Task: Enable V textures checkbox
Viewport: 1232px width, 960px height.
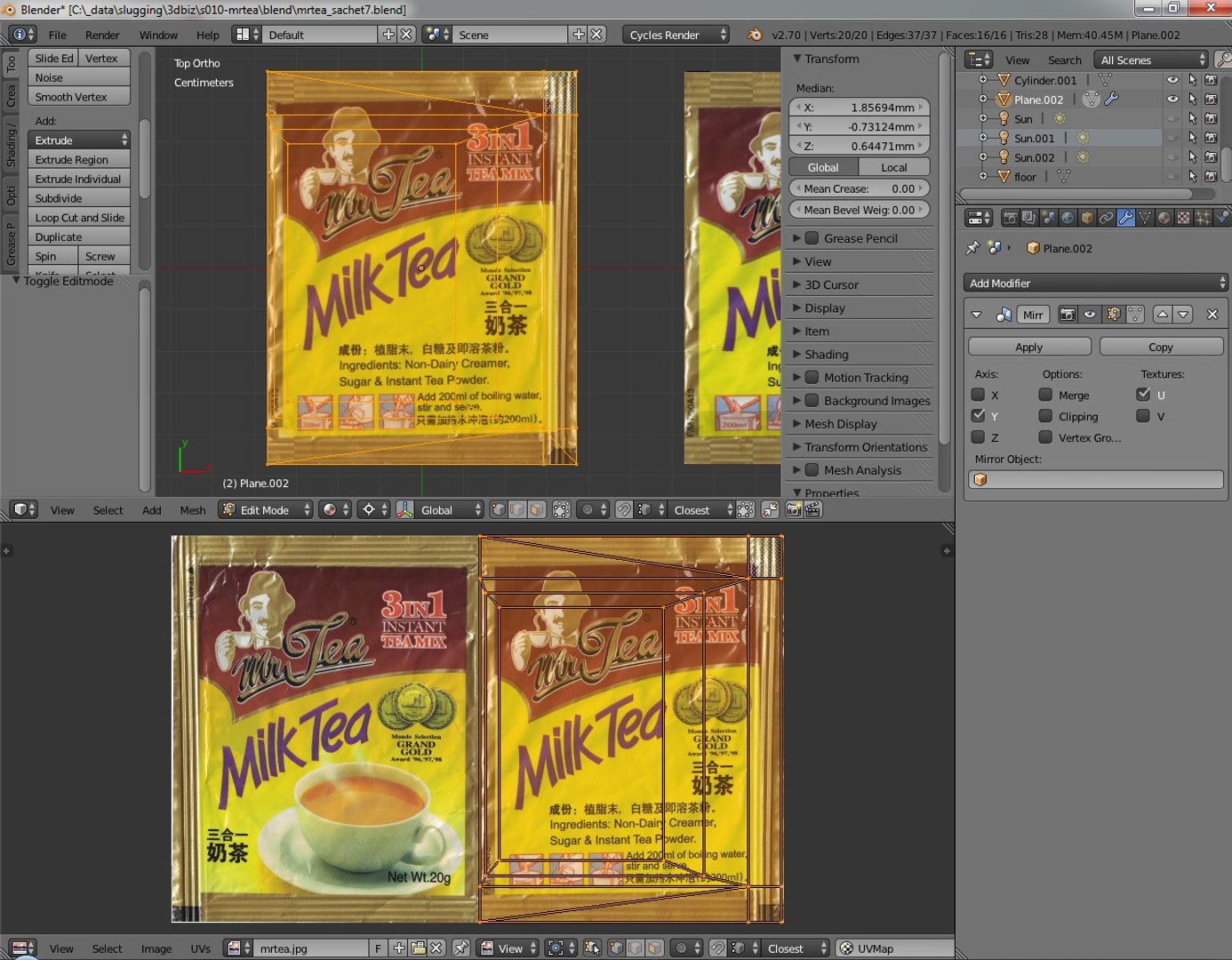Action: [1143, 416]
